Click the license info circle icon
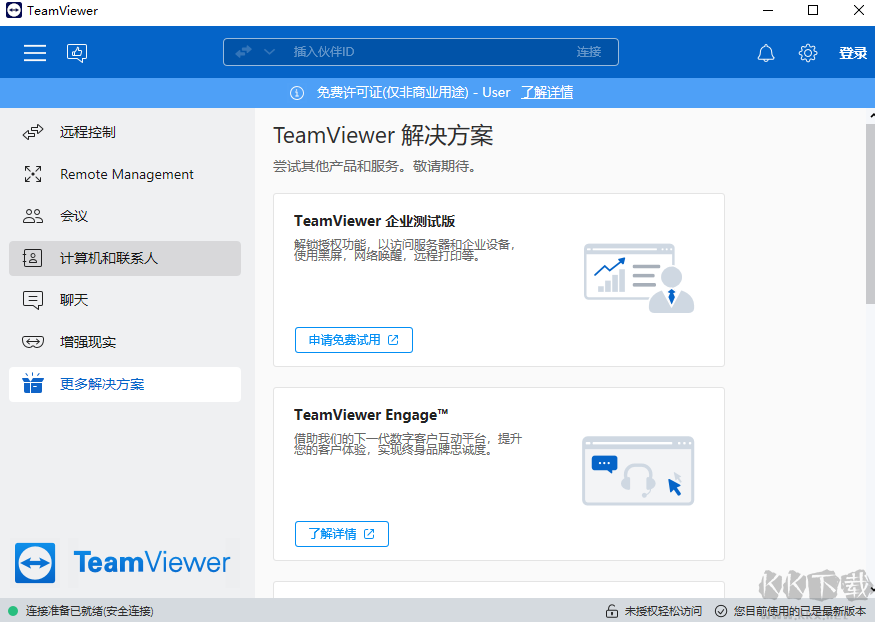 (x=297, y=93)
